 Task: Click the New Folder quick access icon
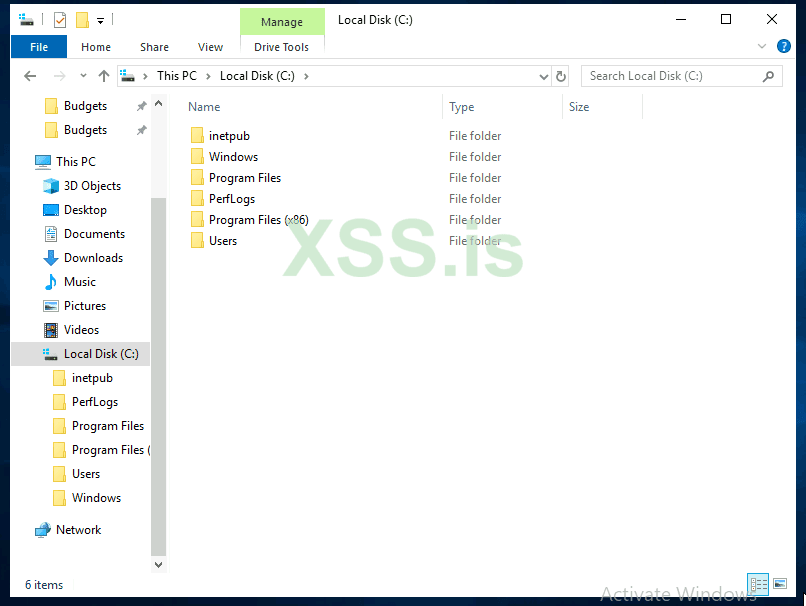82,20
